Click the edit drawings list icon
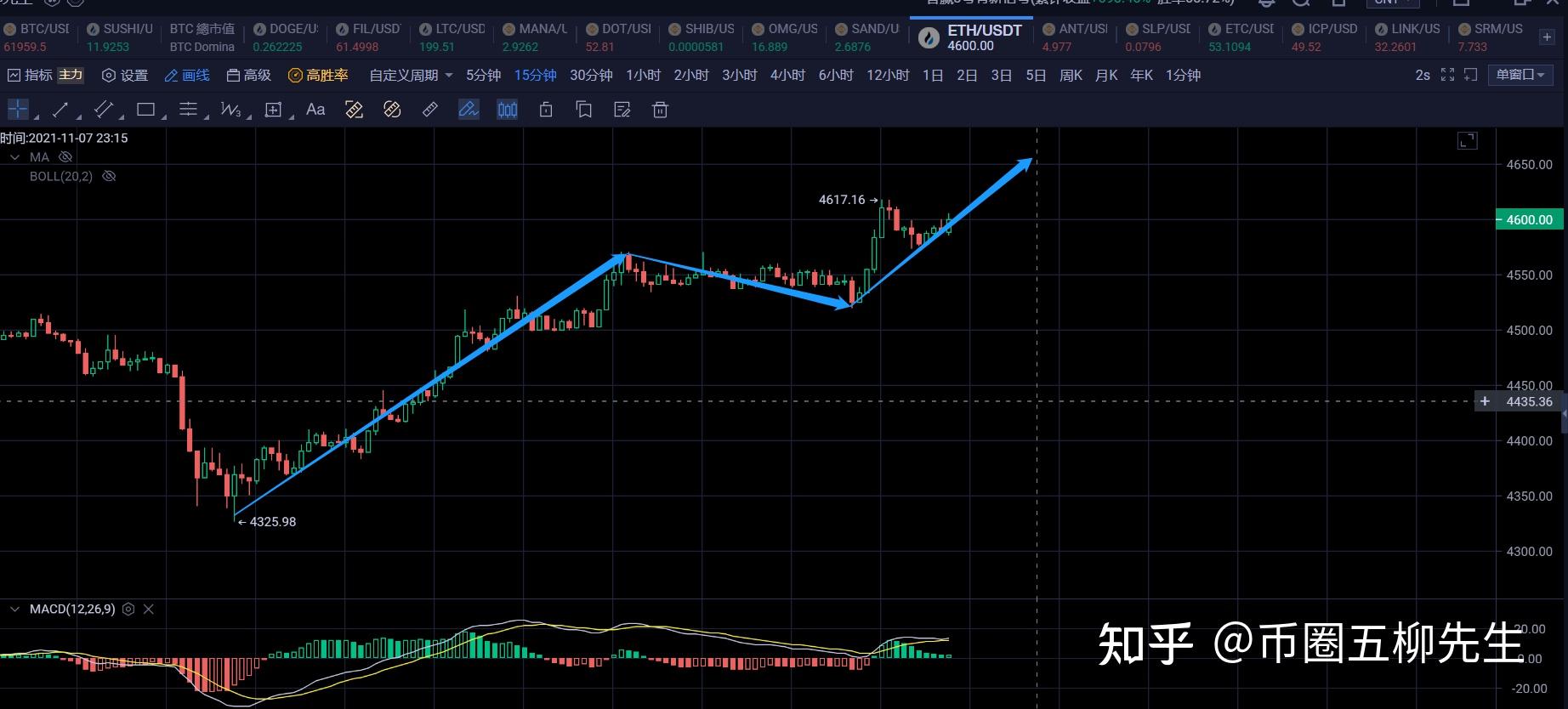This screenshot has width=1568, height=709. (x=622, y=109)
